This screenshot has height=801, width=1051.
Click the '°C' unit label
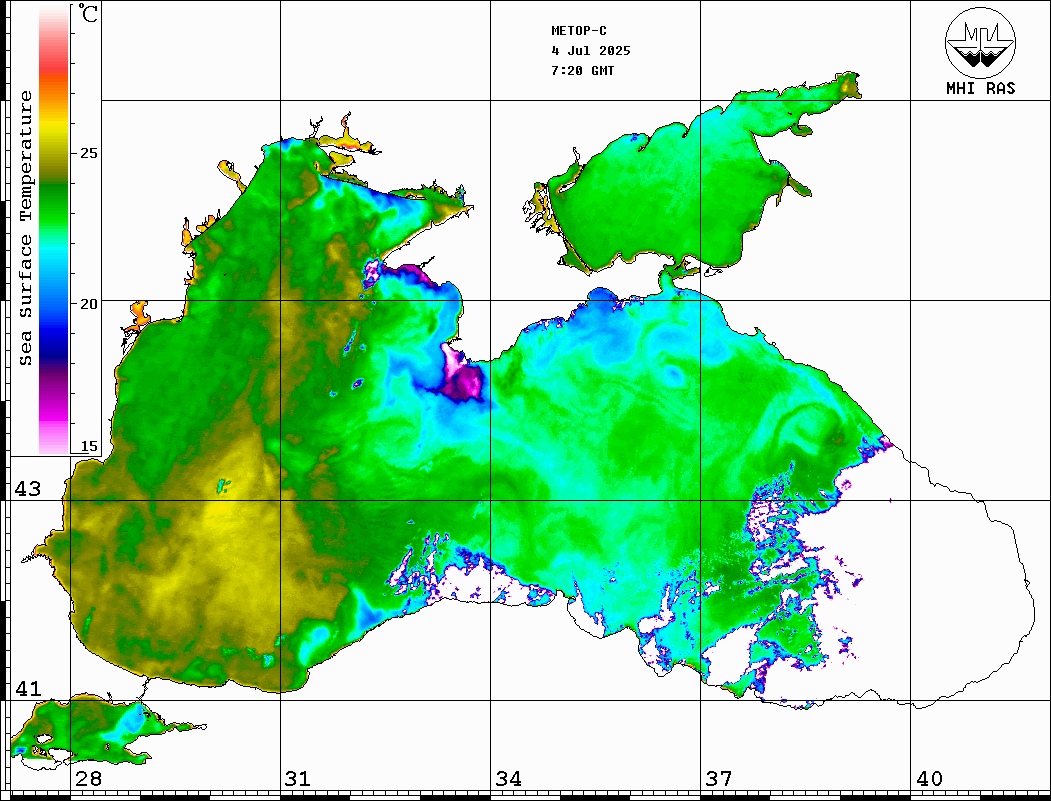tap(88, 13)
